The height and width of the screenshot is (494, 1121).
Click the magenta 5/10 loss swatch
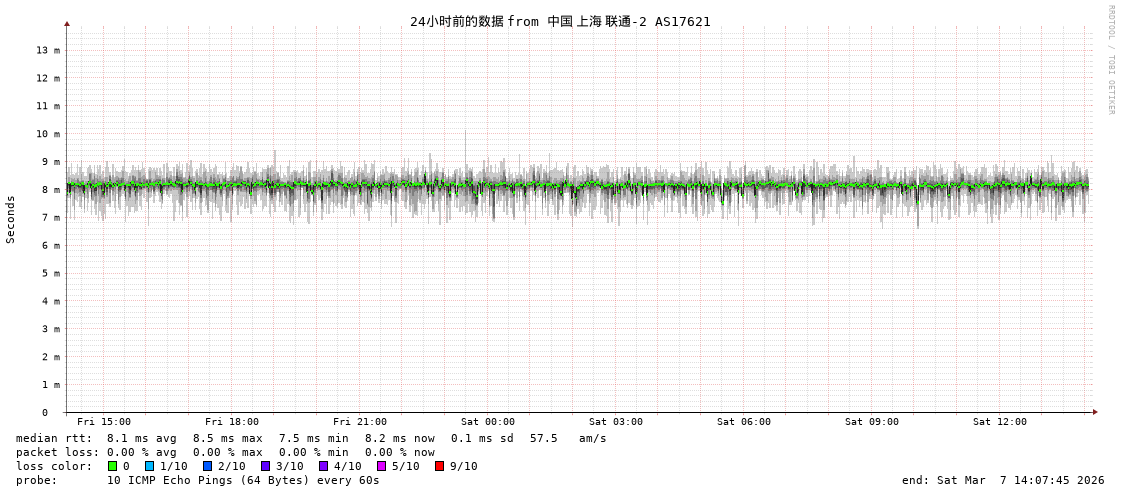coord(381,466)
